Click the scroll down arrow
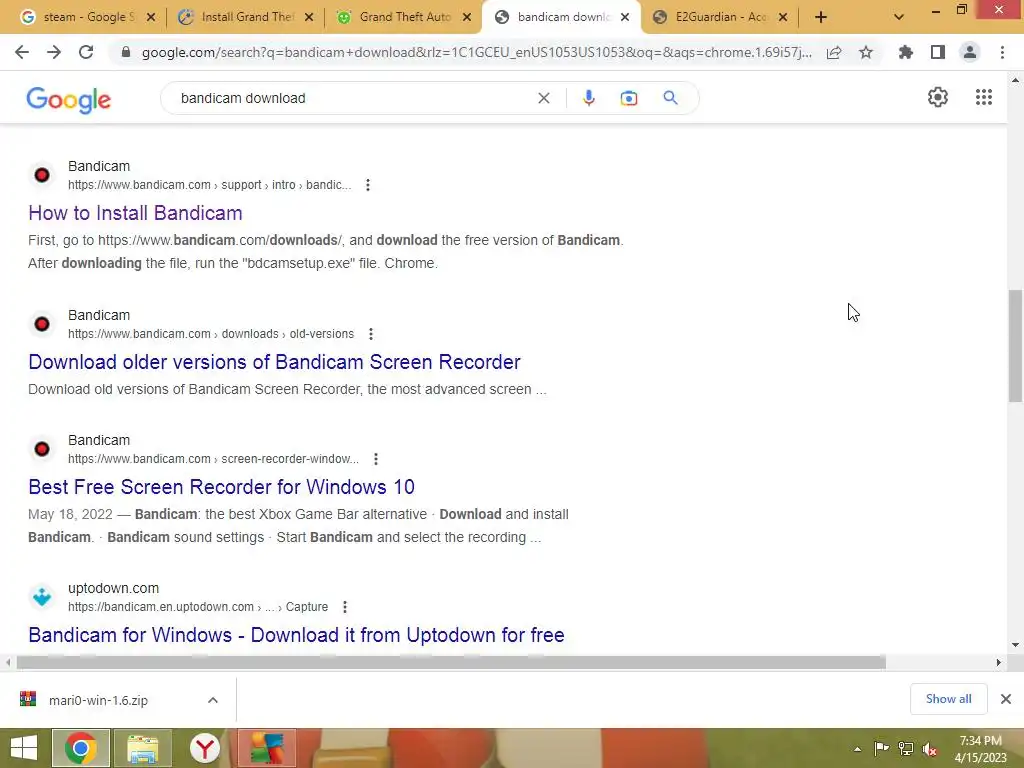Image resolution: width=1024 pixels, height=768 pixels. pos(1015,645)
